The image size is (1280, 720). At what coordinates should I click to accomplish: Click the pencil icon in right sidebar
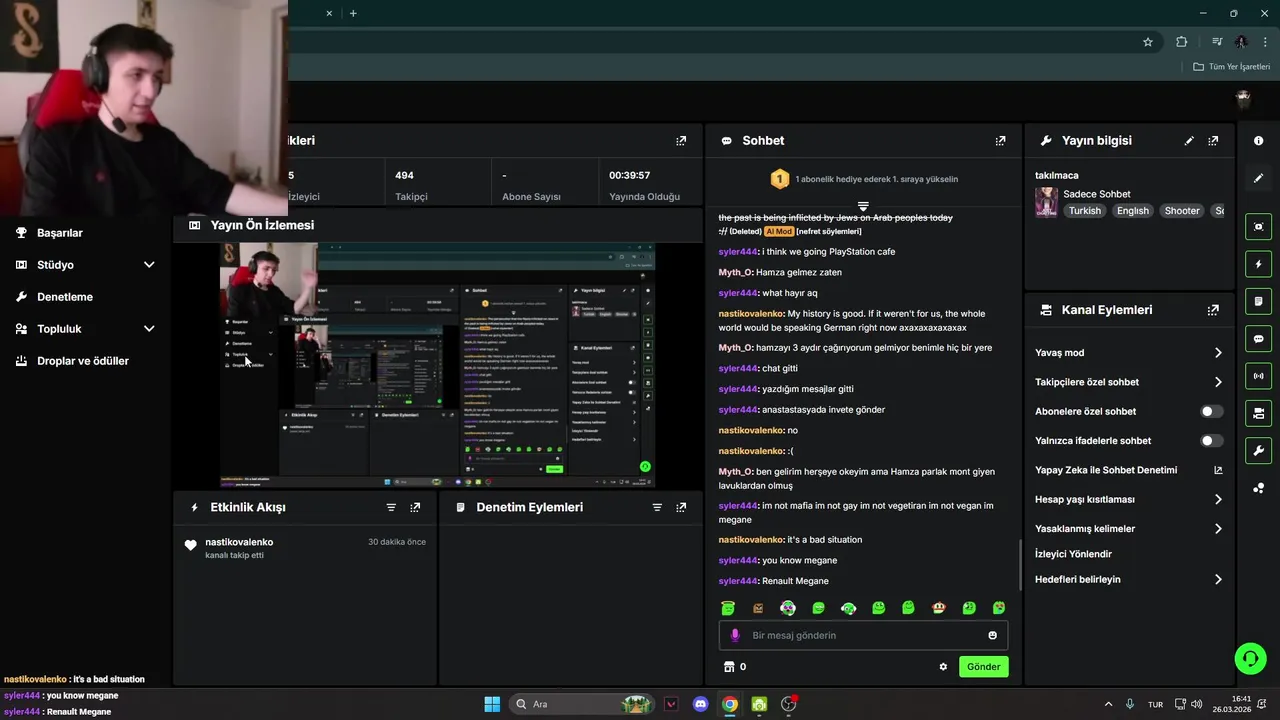1258,178
